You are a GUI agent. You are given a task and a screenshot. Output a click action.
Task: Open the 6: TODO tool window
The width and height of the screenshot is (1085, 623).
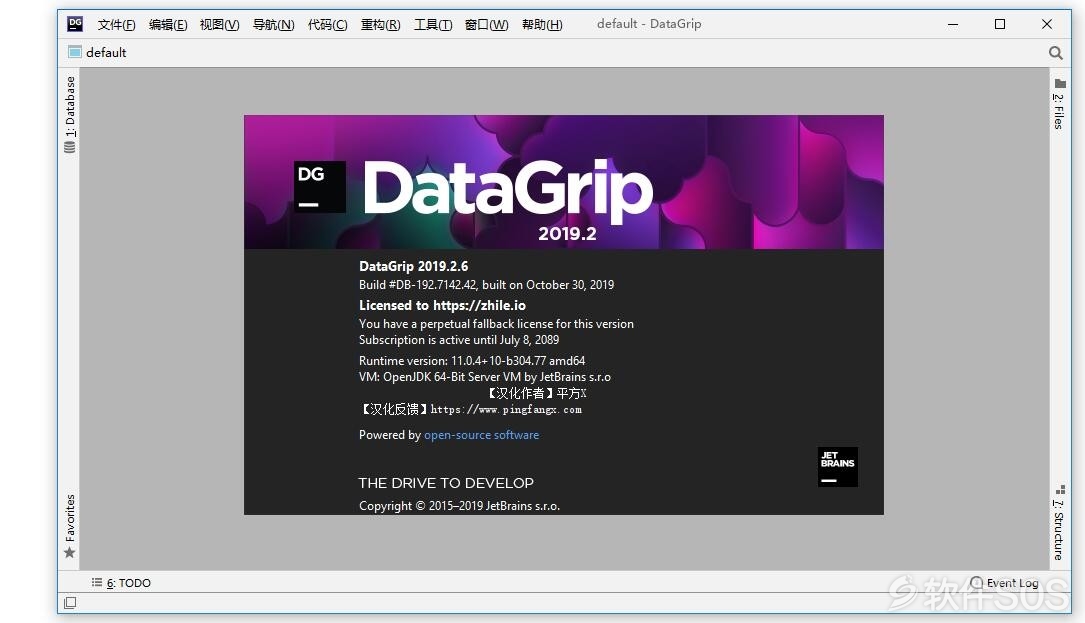point(129,583)
